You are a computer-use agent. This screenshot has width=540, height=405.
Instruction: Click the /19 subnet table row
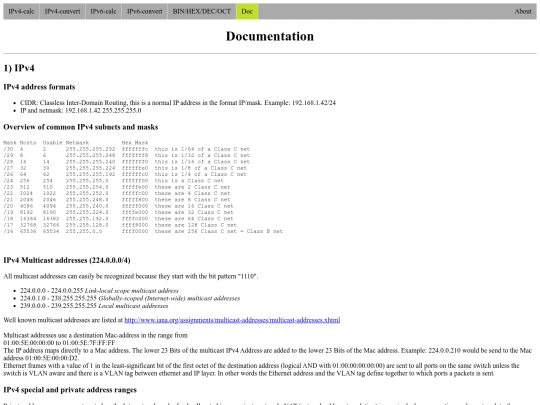(118, 212)
